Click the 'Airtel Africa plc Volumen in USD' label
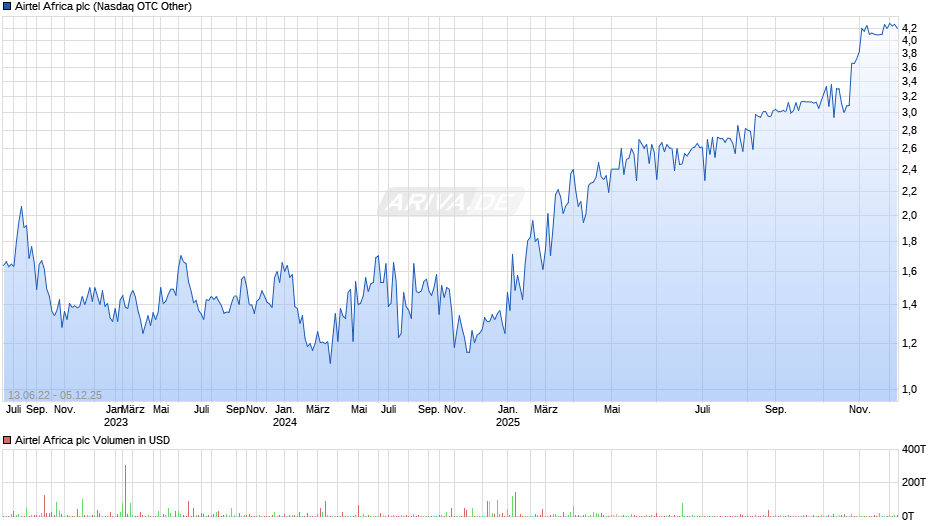This screenshot has width=940, height=526. click(x=92, y=440)
